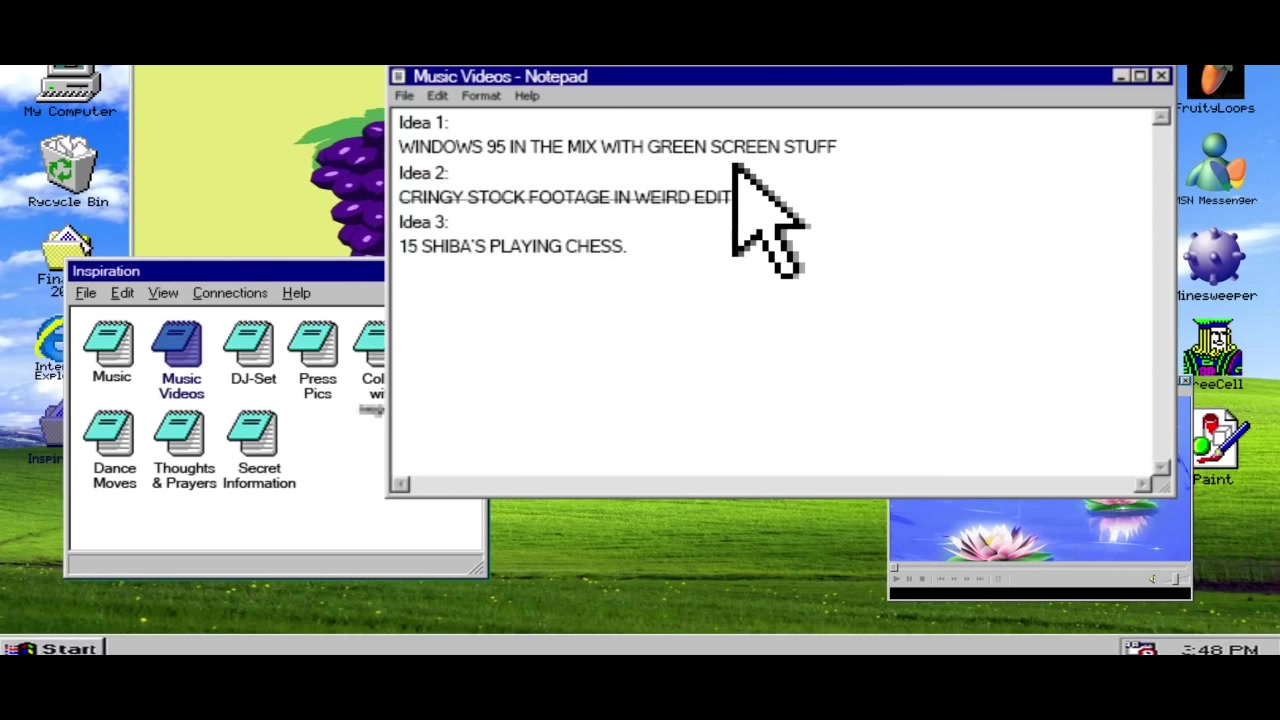
Task: Click Notepad vertical scrollbar up arrow
Action: pos(1161,118)
